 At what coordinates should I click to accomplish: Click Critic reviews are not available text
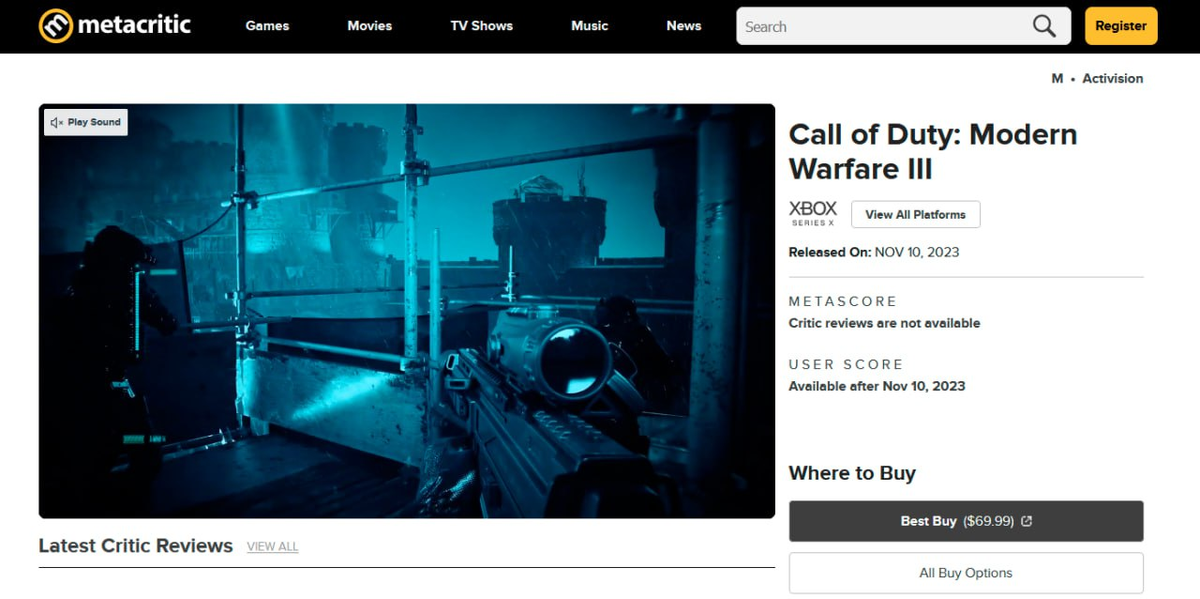click(x=884, y=323)
